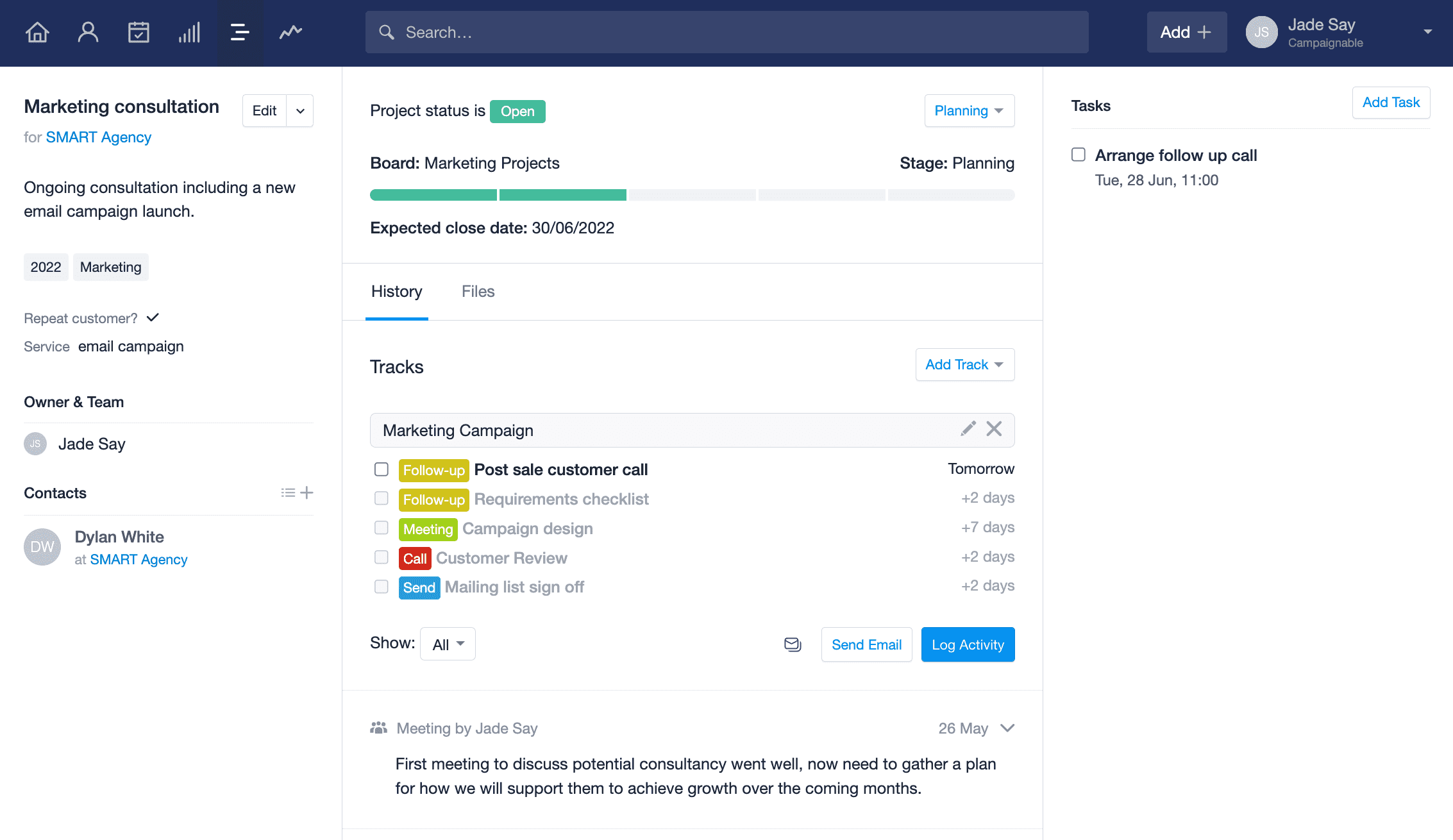Click the Send Email button
Viewport: 1453px width, 840px height.
pos(866,644)
